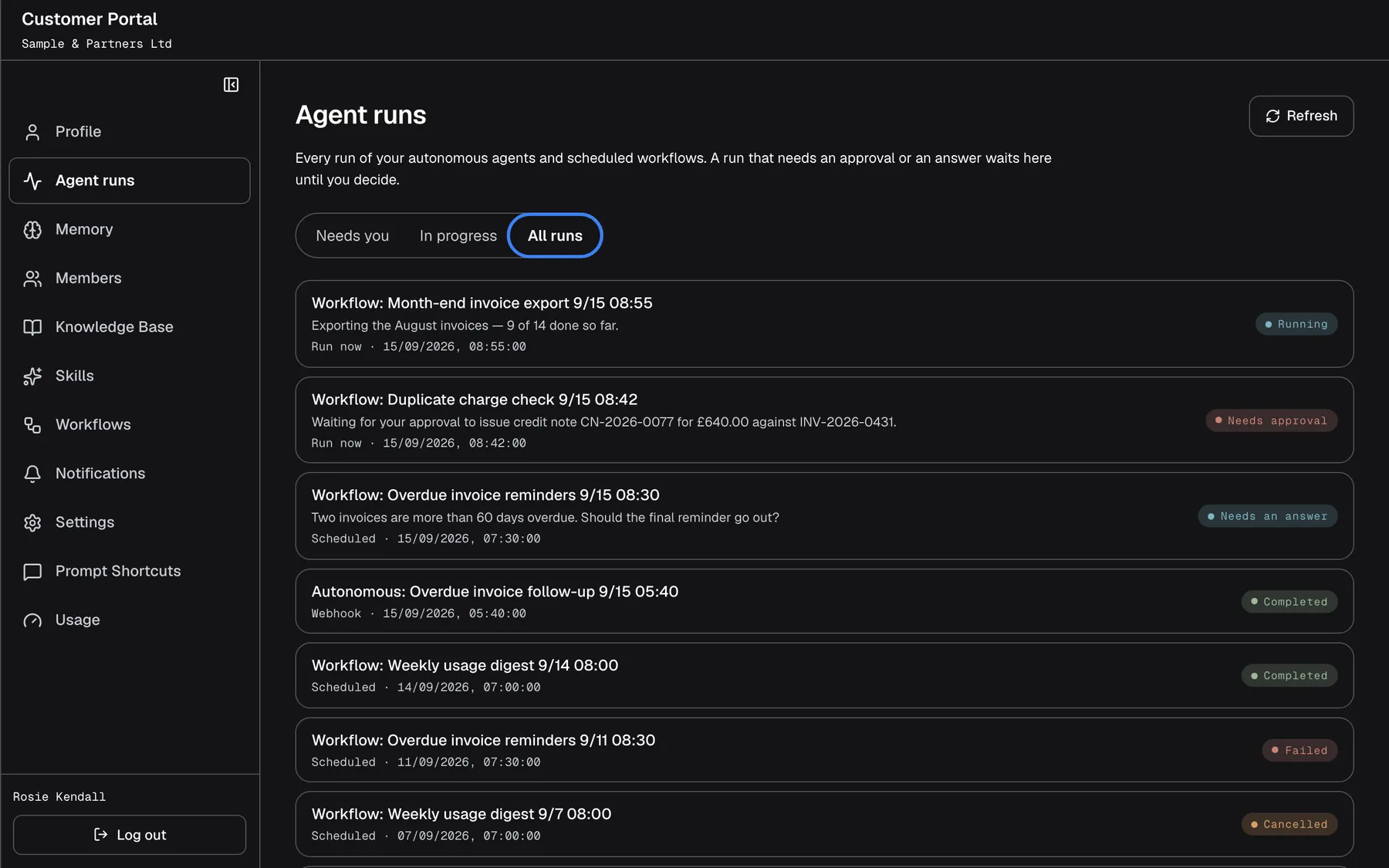Open Weekly usage digest 9/14 run

[x=824, y=676]
